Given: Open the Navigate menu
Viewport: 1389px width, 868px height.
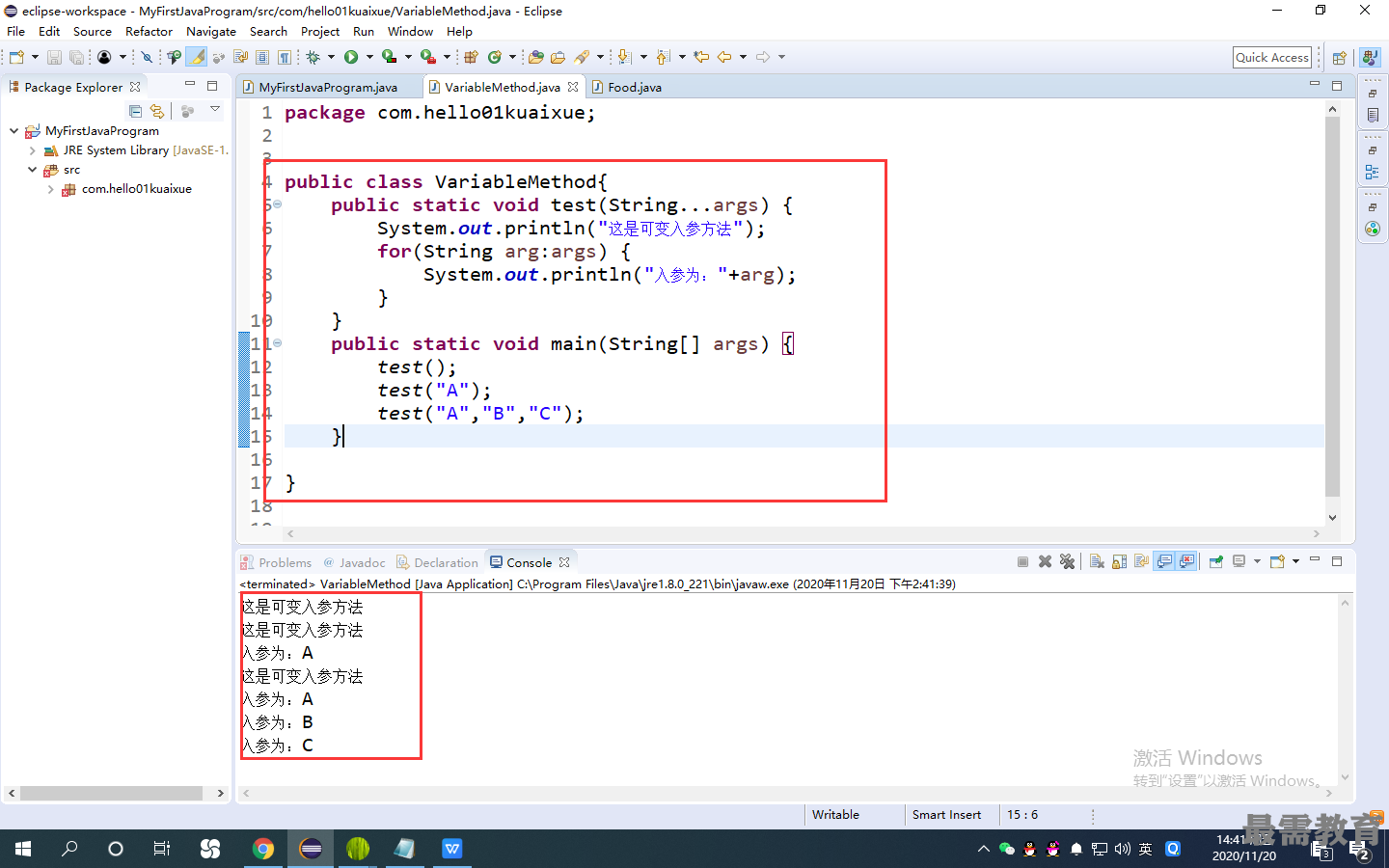Looking at the screenshot, I should point(211,31).
